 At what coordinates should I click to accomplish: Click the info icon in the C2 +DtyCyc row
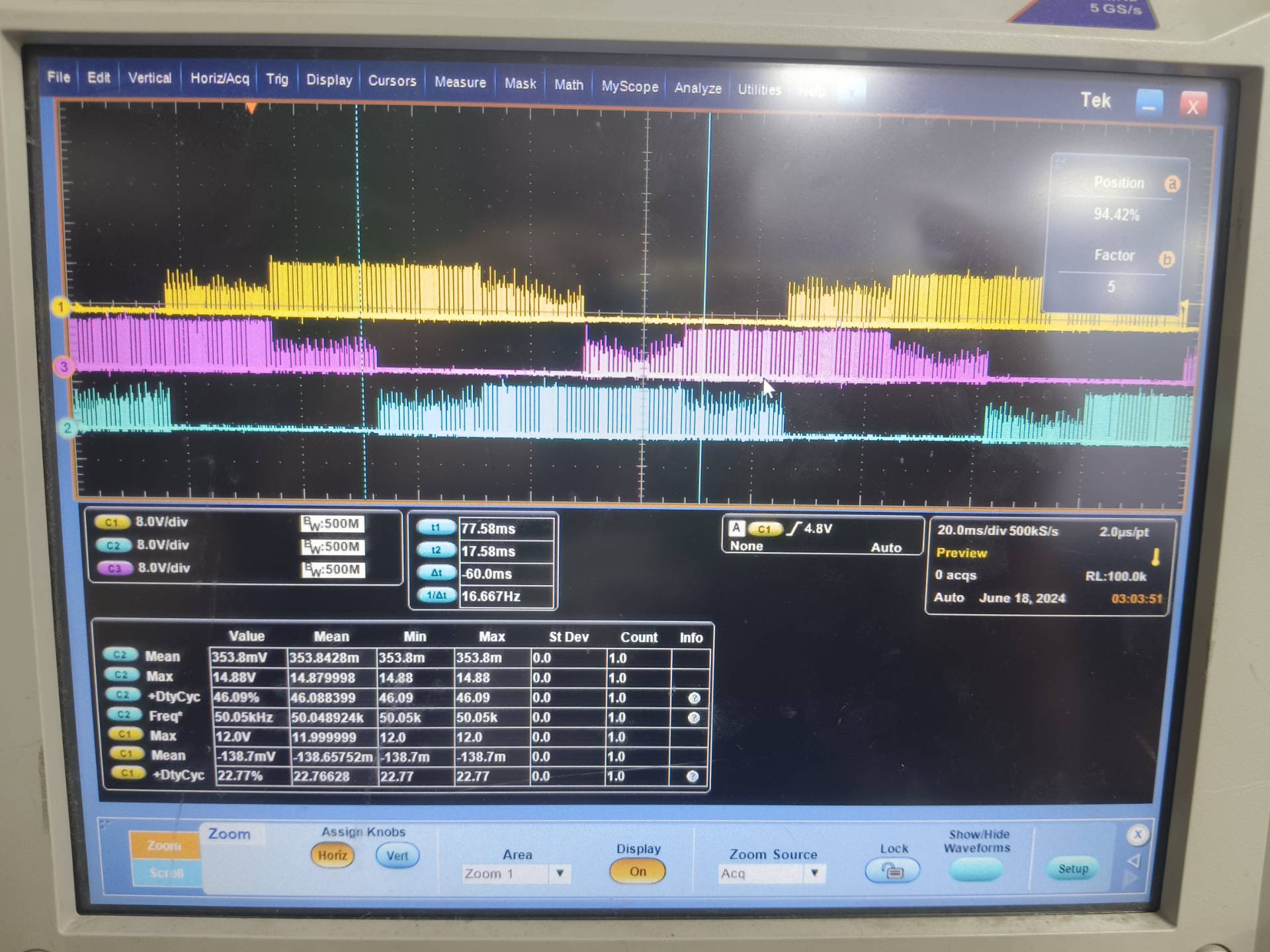(694, 698)
